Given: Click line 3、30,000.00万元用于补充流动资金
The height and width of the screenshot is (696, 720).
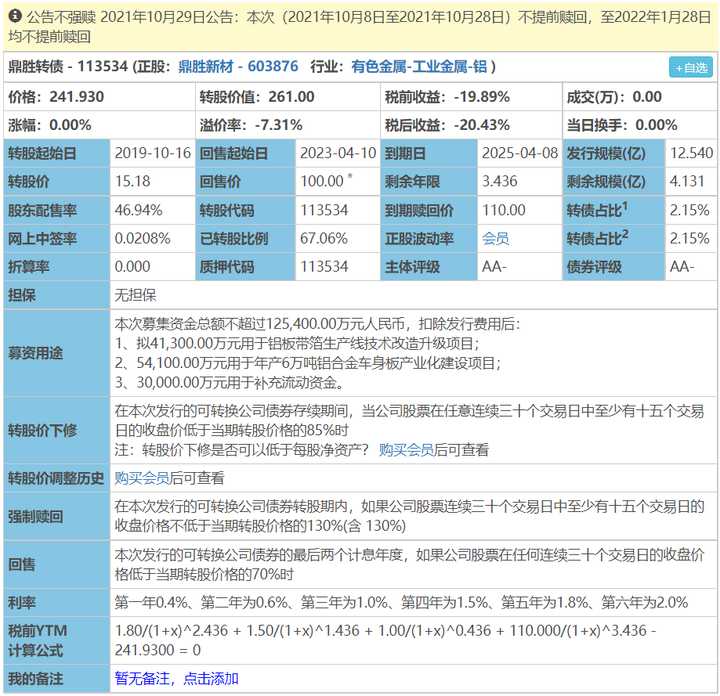Looking at the screenshot, I should pyautogui.click(x=230, y=382).
